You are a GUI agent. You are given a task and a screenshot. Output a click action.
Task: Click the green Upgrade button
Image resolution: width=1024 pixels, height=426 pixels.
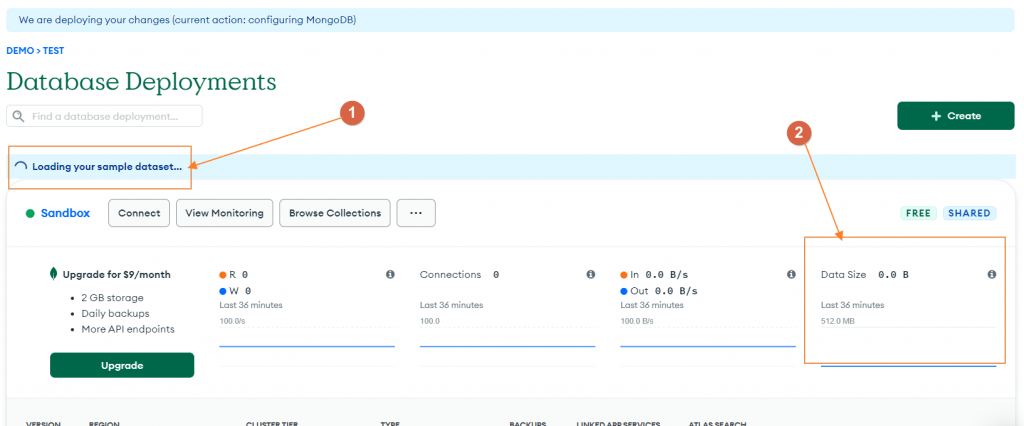coord(122,365)
